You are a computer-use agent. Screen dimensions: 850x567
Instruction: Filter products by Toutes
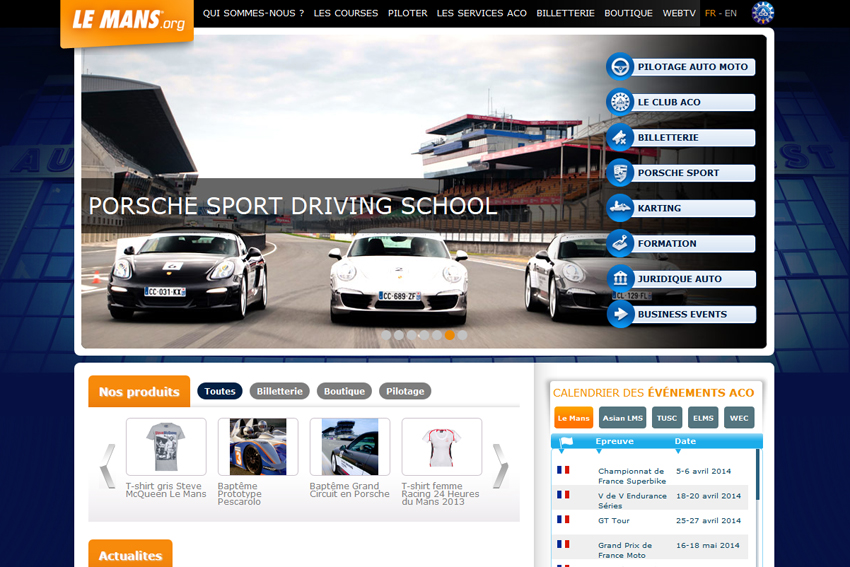pyautogui.click(x=220, y=391)
